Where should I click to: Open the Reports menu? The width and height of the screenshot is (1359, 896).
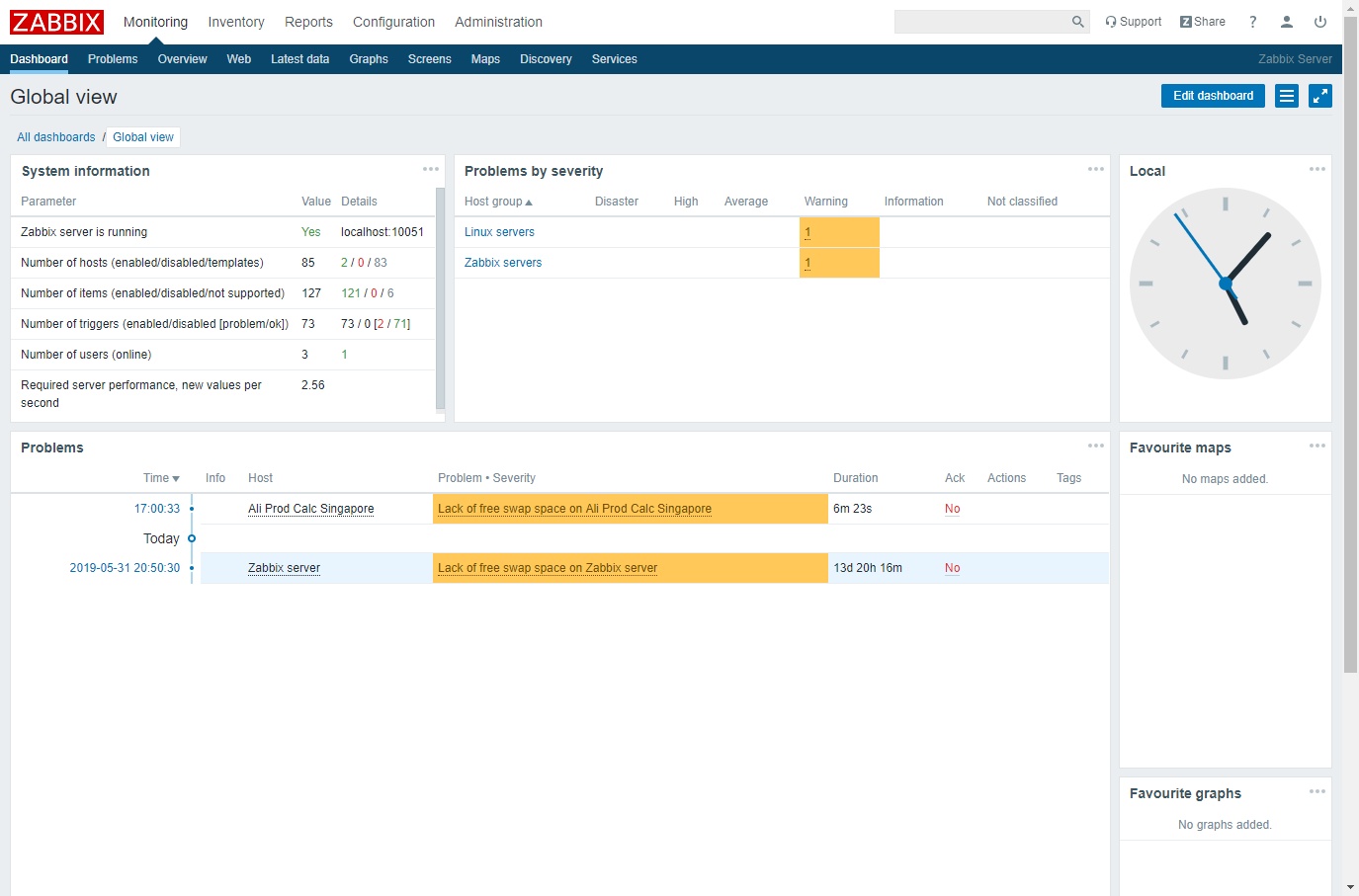(308, 22)
